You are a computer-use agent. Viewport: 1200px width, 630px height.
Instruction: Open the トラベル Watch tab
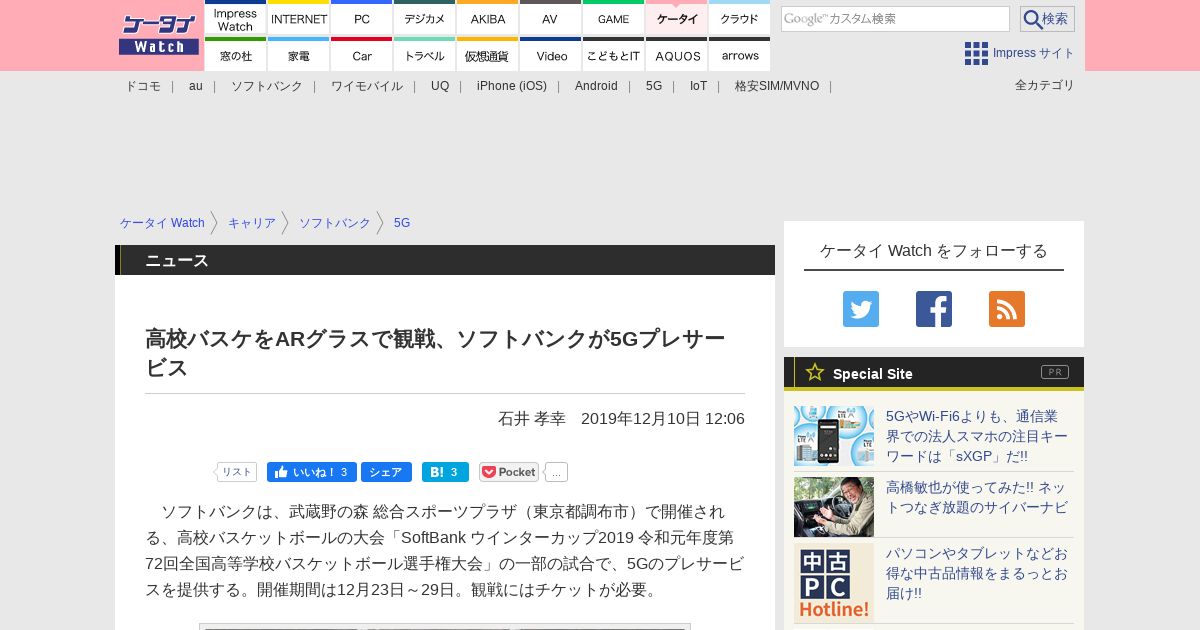click(x=425, y=55)
